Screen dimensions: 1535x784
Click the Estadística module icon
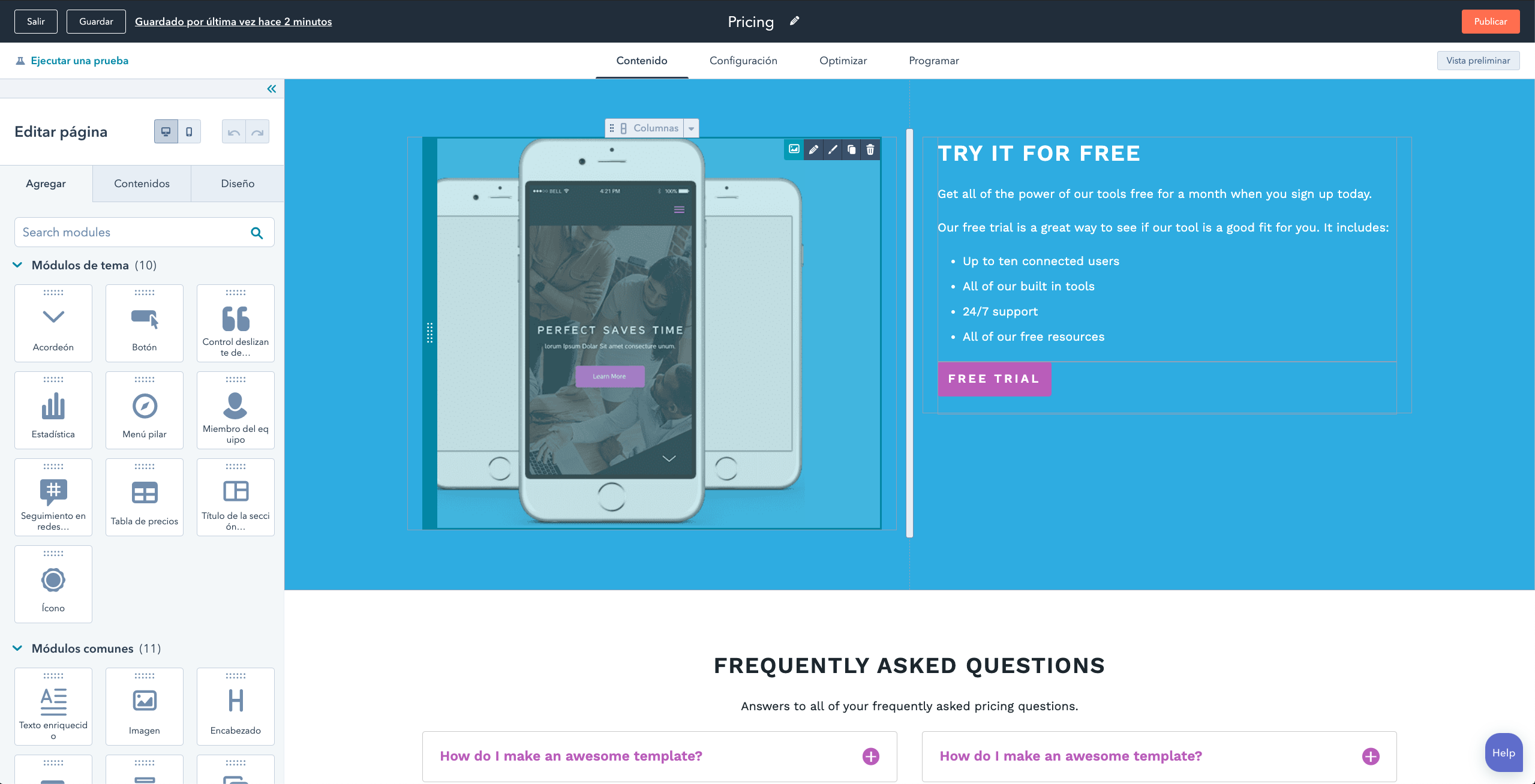click(x=53, y=404)
